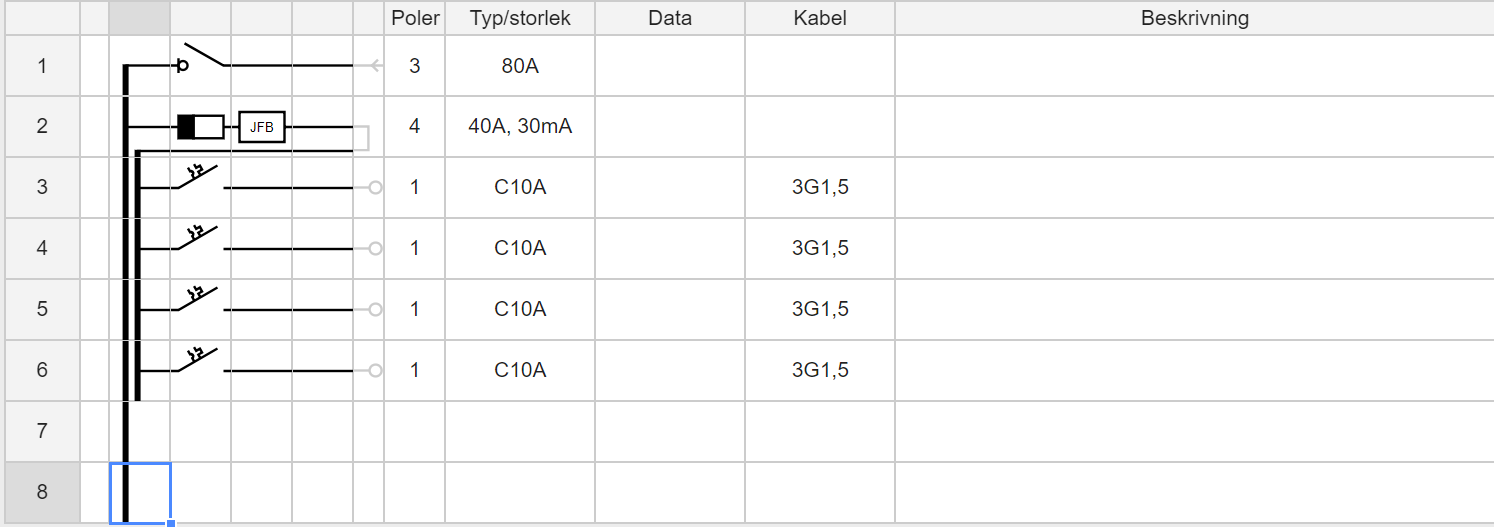Image resolution: width=1494 pixels, height=530 pixels.
Task: Click the incoming arrow symbol in row 1
Action: [374, 67]
